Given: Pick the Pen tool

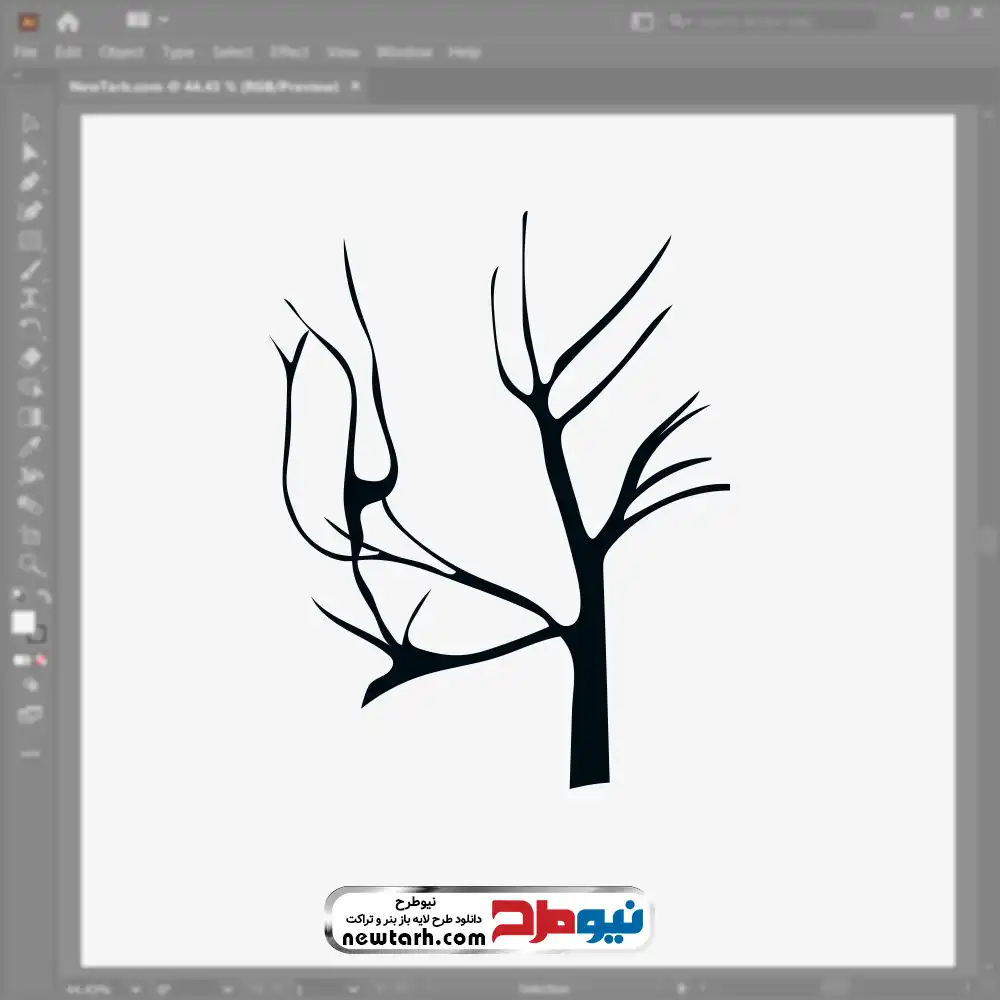Looking at the screenshot, I should (30, 182).
